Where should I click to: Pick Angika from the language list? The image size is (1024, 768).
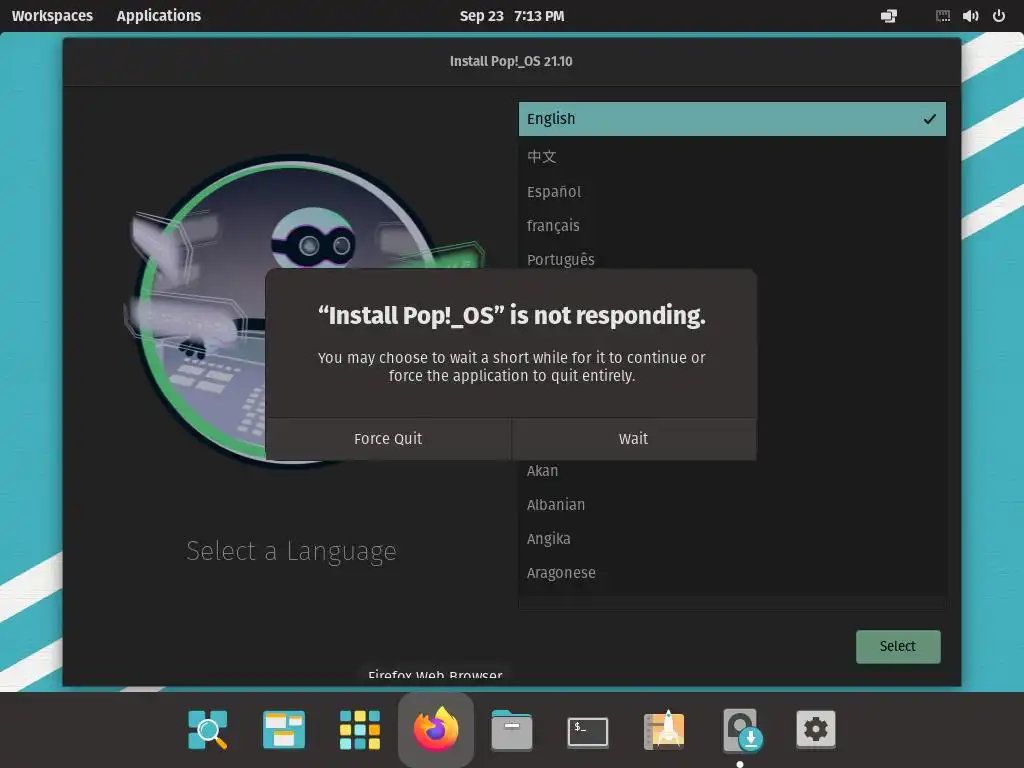732,539
